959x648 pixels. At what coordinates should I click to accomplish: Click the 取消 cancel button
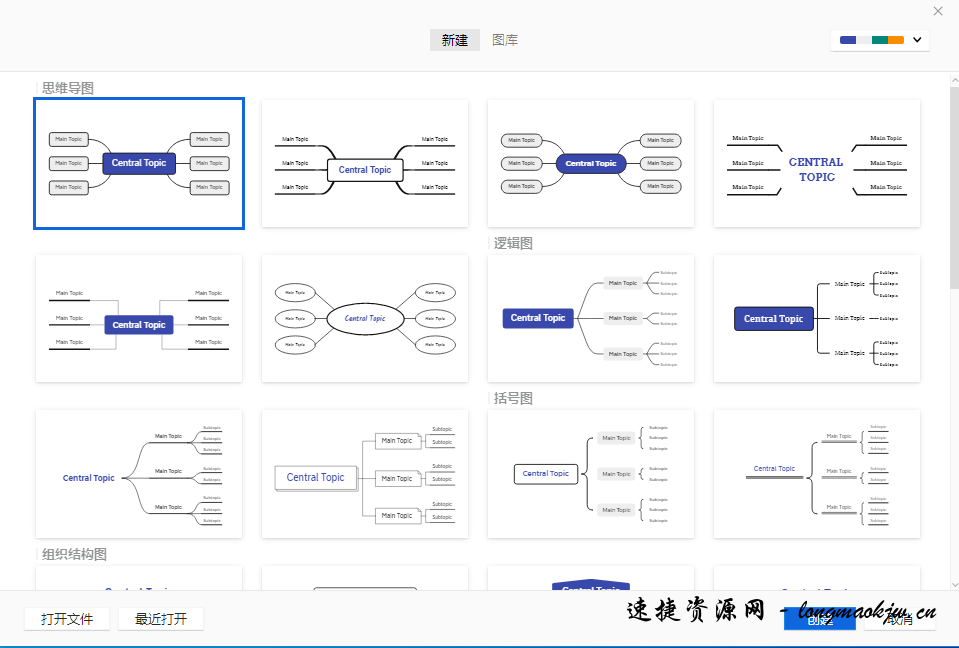(x=900, y=619)
